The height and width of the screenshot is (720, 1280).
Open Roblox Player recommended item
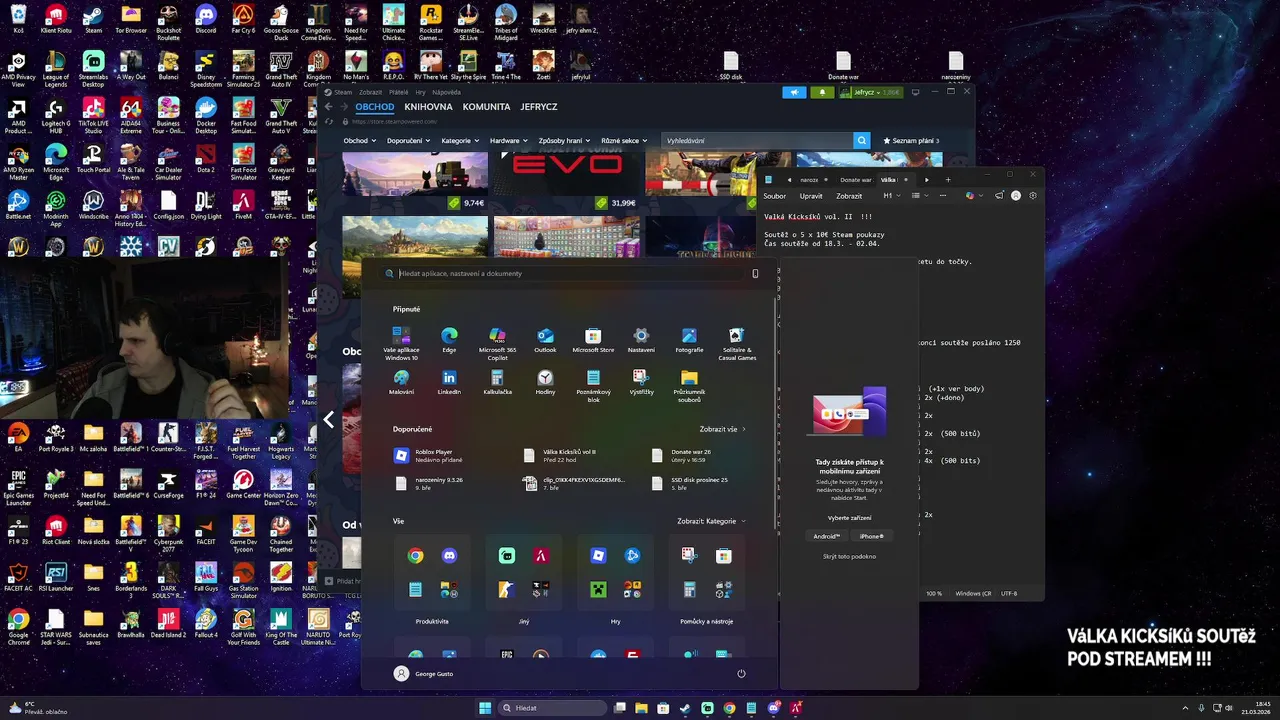point(430,455)
